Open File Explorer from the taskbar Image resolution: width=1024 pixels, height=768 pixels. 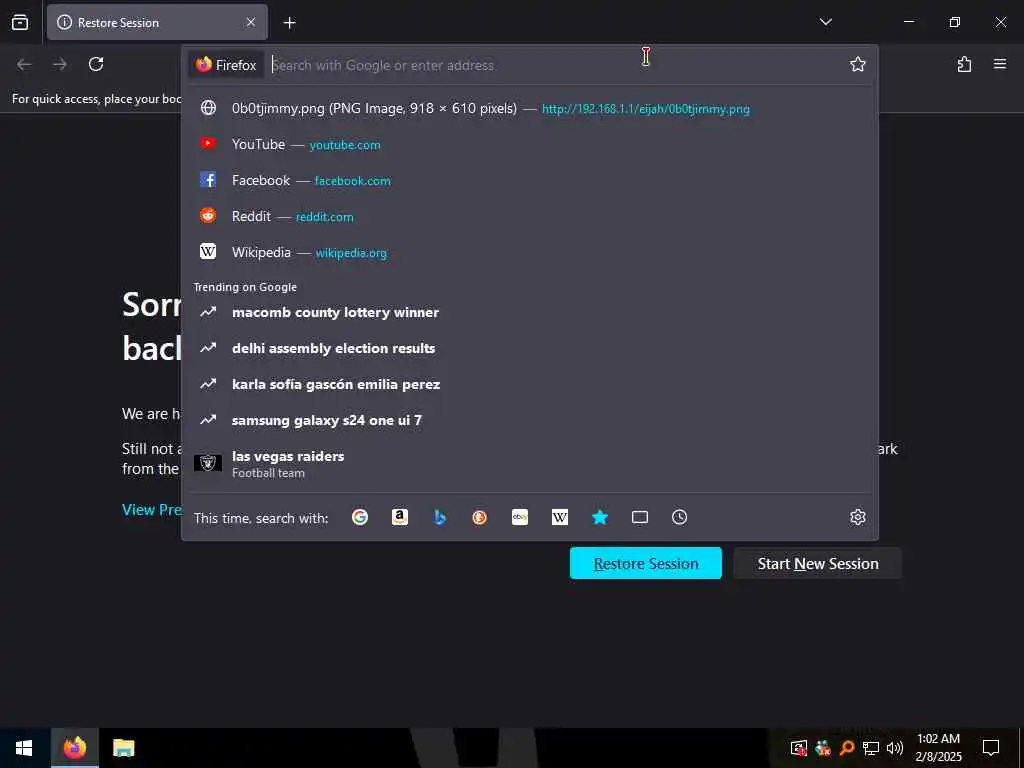pos(123,748)
